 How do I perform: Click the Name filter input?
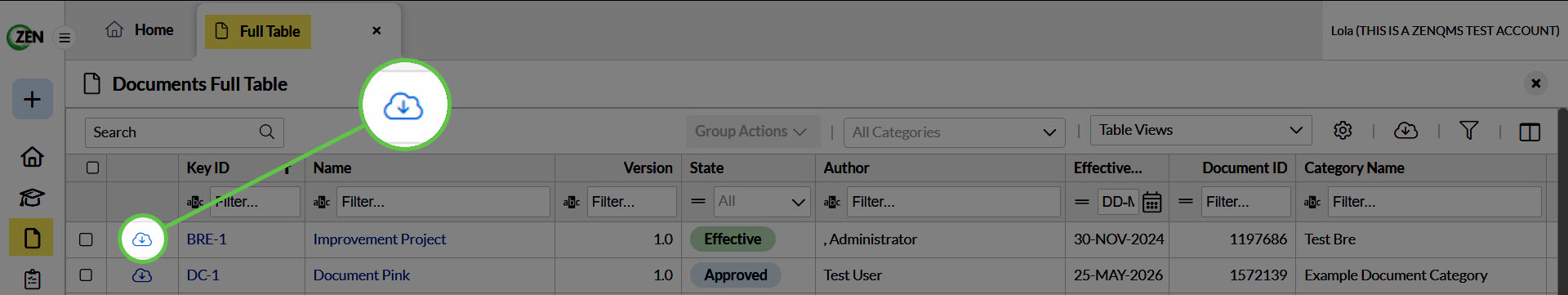pos(443,202)
